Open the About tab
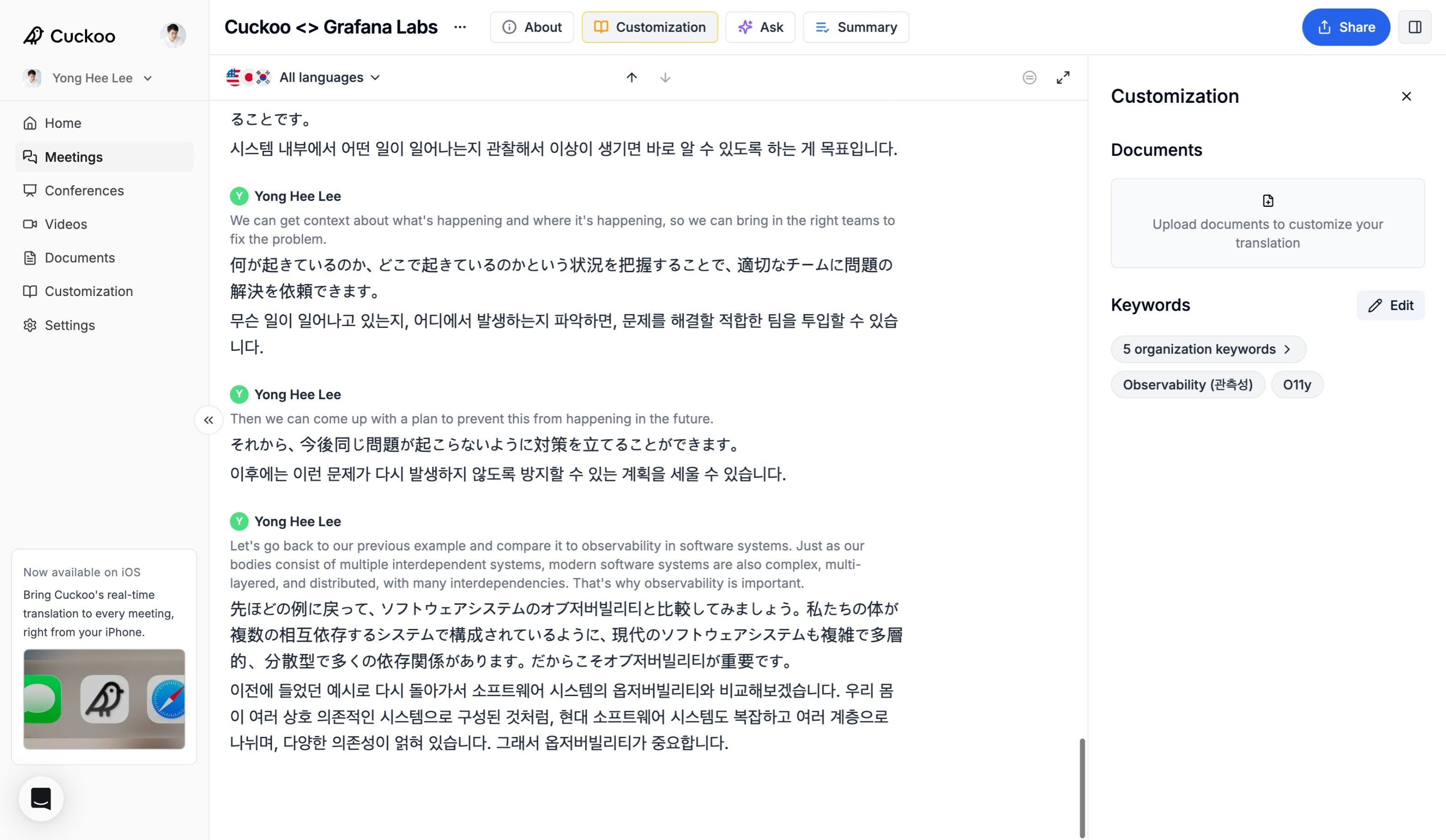This screenshot has width=1446, height=840. tap(532, 27)
